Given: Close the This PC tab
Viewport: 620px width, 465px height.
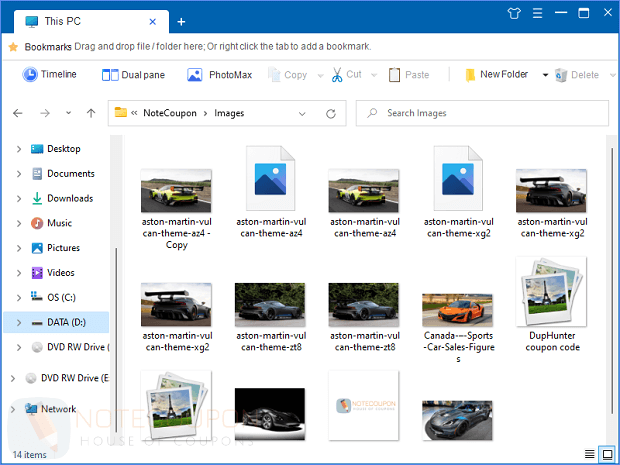Looking at the screenshot, I should pos(153,22).
